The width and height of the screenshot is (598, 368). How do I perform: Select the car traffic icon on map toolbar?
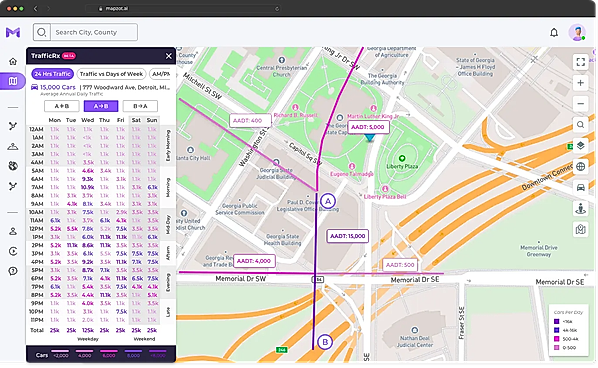580,188
